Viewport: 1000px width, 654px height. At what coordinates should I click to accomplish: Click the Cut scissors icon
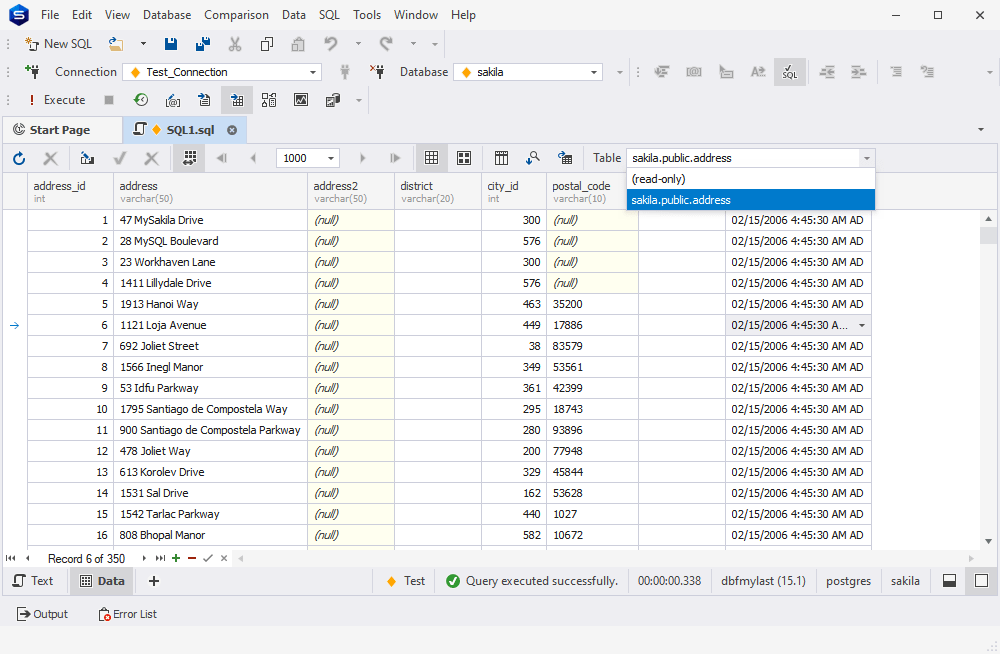click(x=235, y=44)
